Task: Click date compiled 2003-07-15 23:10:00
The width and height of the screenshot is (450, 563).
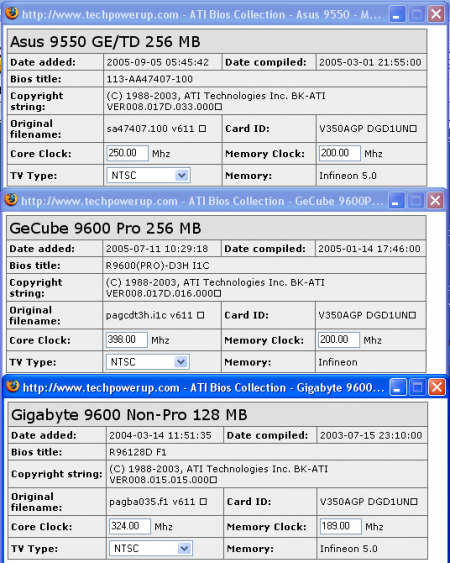Action: point(371,436)
